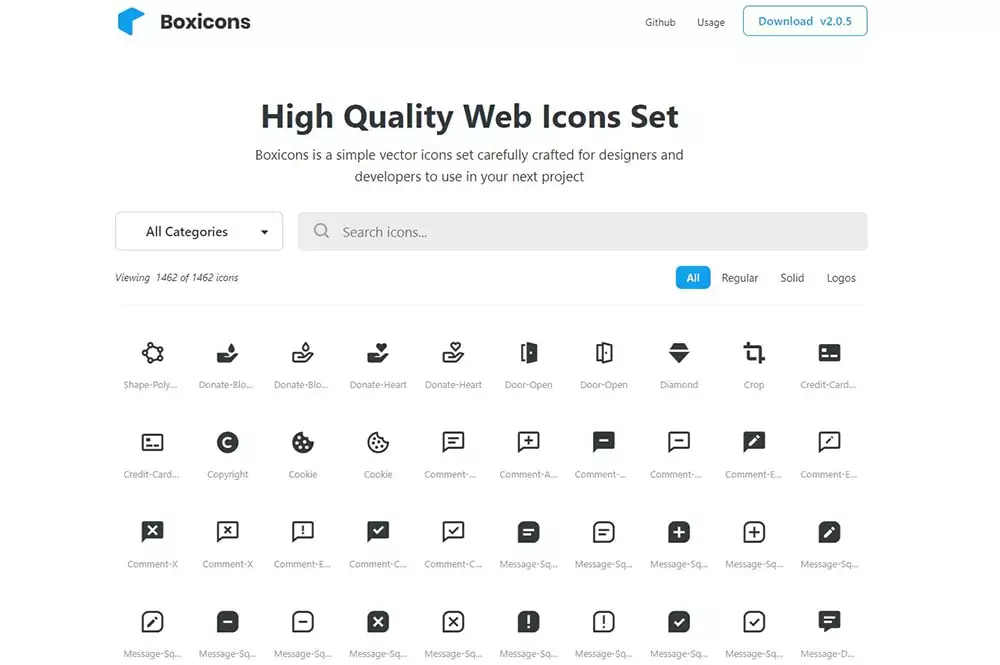Select the outline comment minus icon

click(x=679, y=442)
